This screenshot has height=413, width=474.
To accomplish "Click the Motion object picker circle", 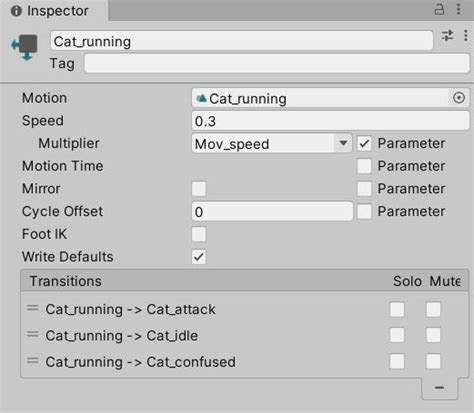I will (459, 98).
